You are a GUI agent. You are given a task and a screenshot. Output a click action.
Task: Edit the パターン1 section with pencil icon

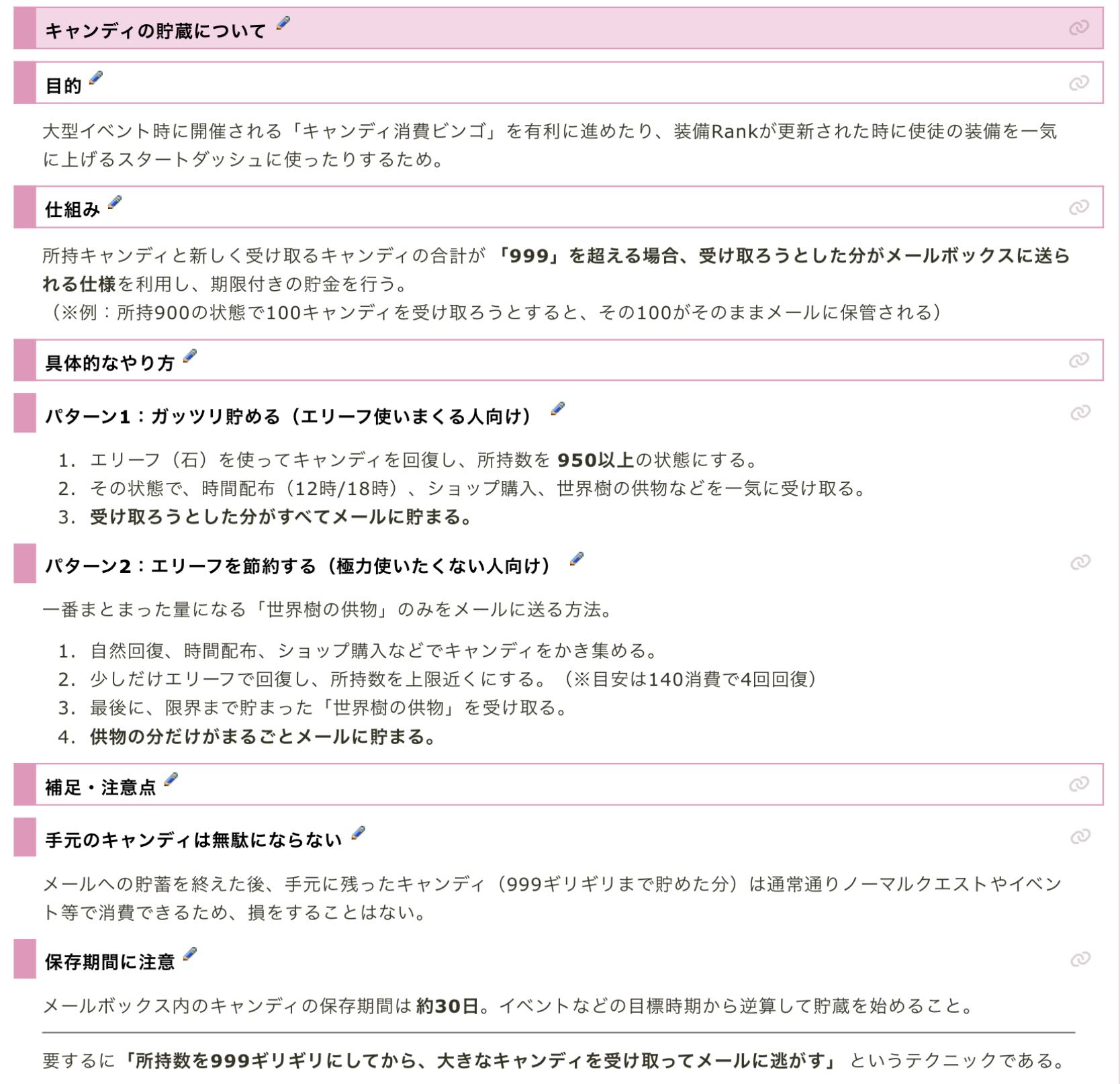(x=557, y=409)
